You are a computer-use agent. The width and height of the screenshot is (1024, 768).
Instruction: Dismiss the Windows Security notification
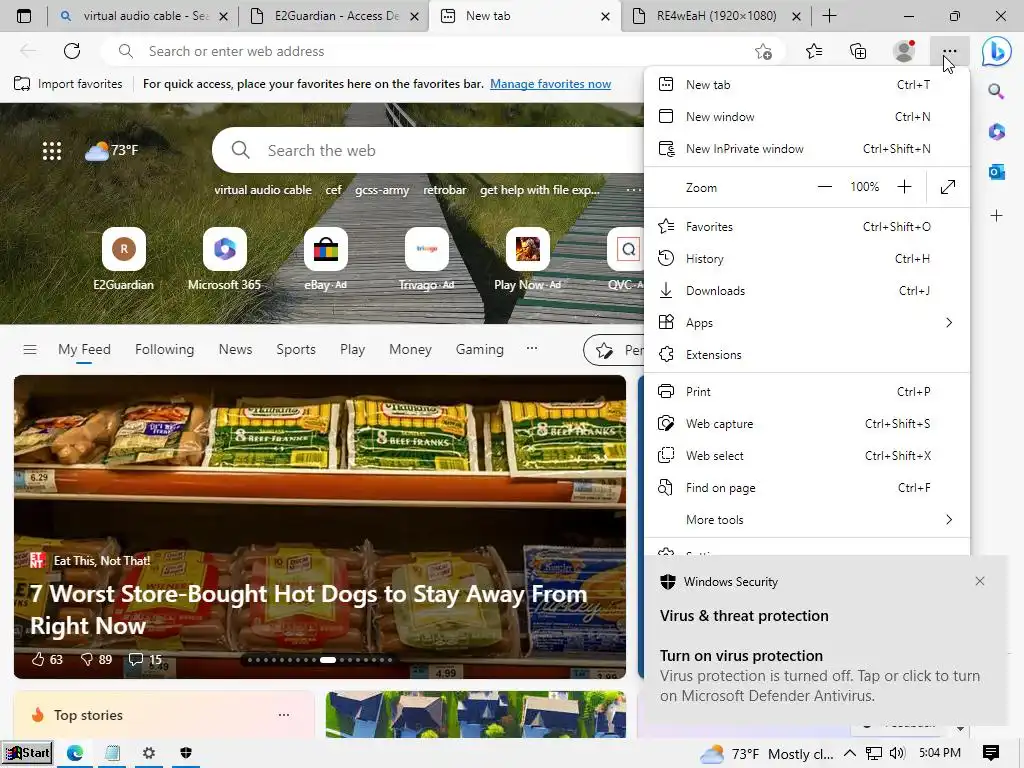(x=980, y=581)
